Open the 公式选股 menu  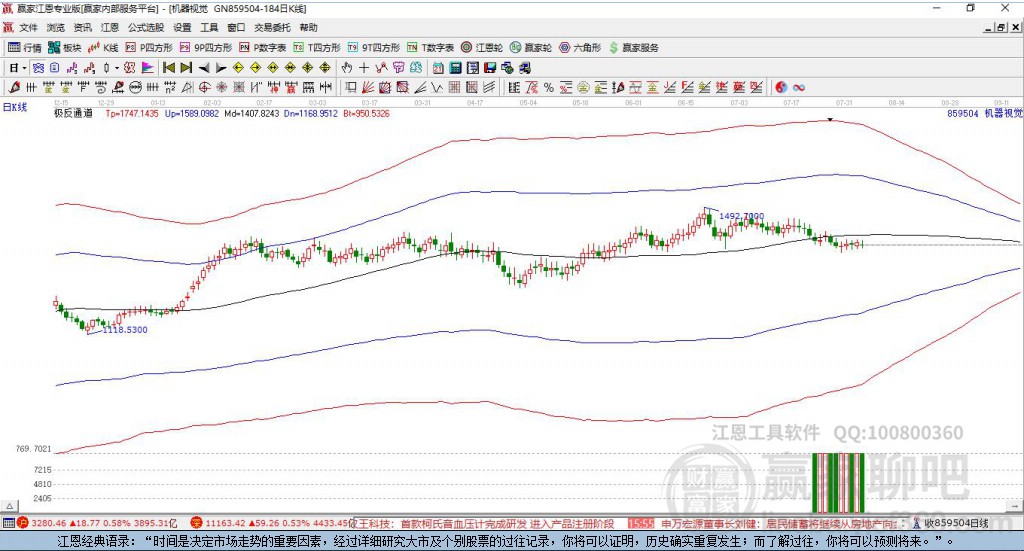coord(146,27)
